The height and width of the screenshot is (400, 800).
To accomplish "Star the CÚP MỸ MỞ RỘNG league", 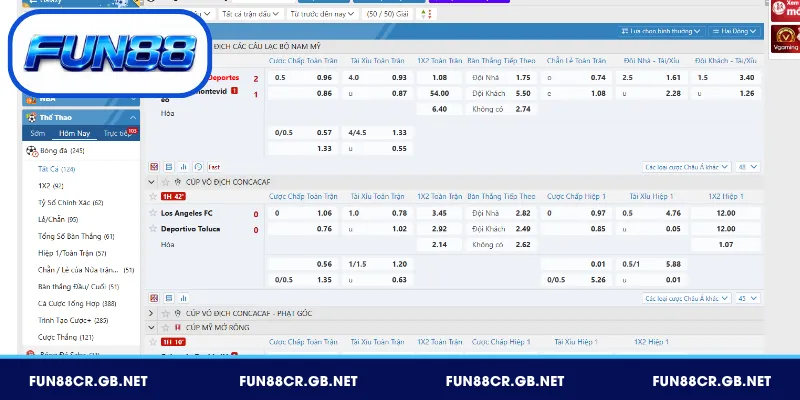I will tap(165, 328).
